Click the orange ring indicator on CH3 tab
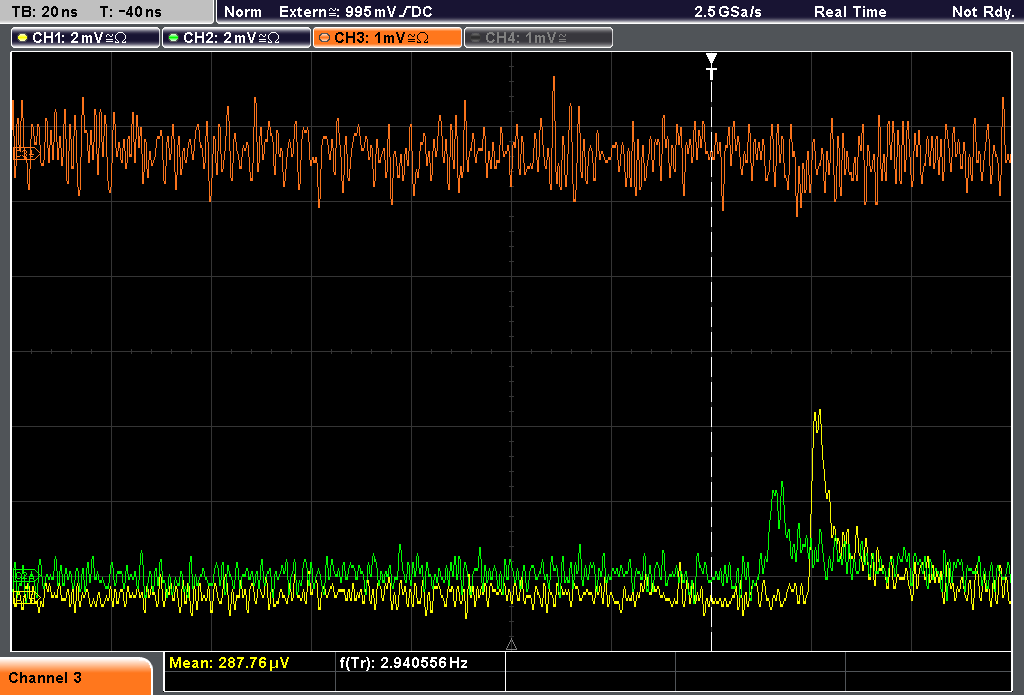 (325, 38)
